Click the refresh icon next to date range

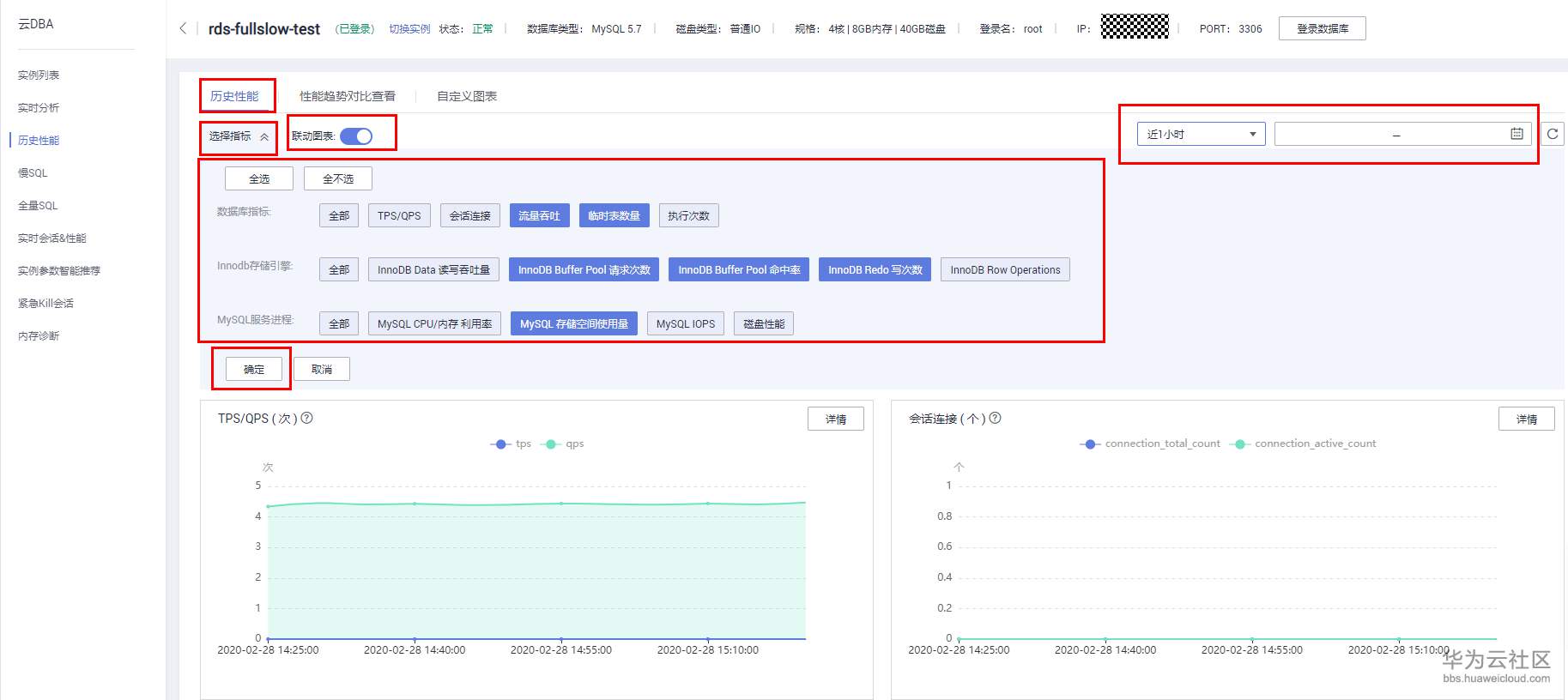tap(1553, 134)
